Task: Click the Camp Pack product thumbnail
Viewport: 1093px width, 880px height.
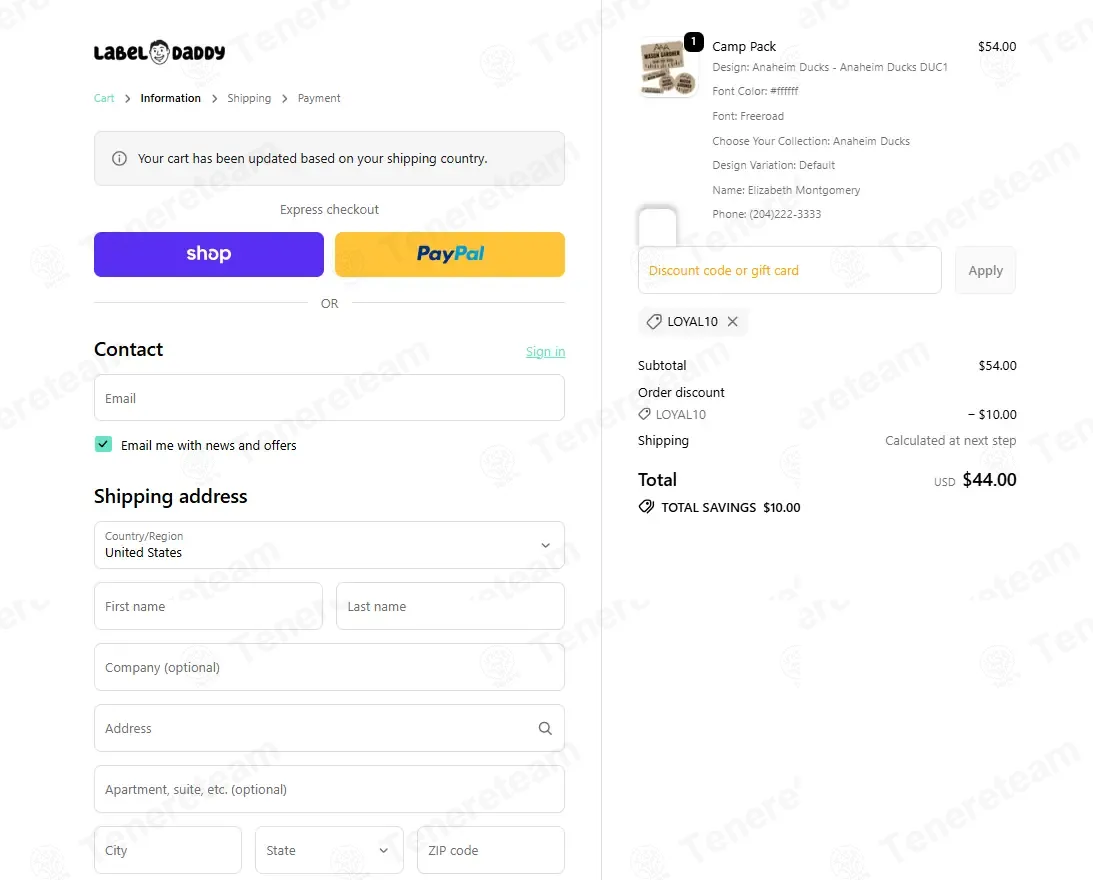Action: tap(668, 68)
